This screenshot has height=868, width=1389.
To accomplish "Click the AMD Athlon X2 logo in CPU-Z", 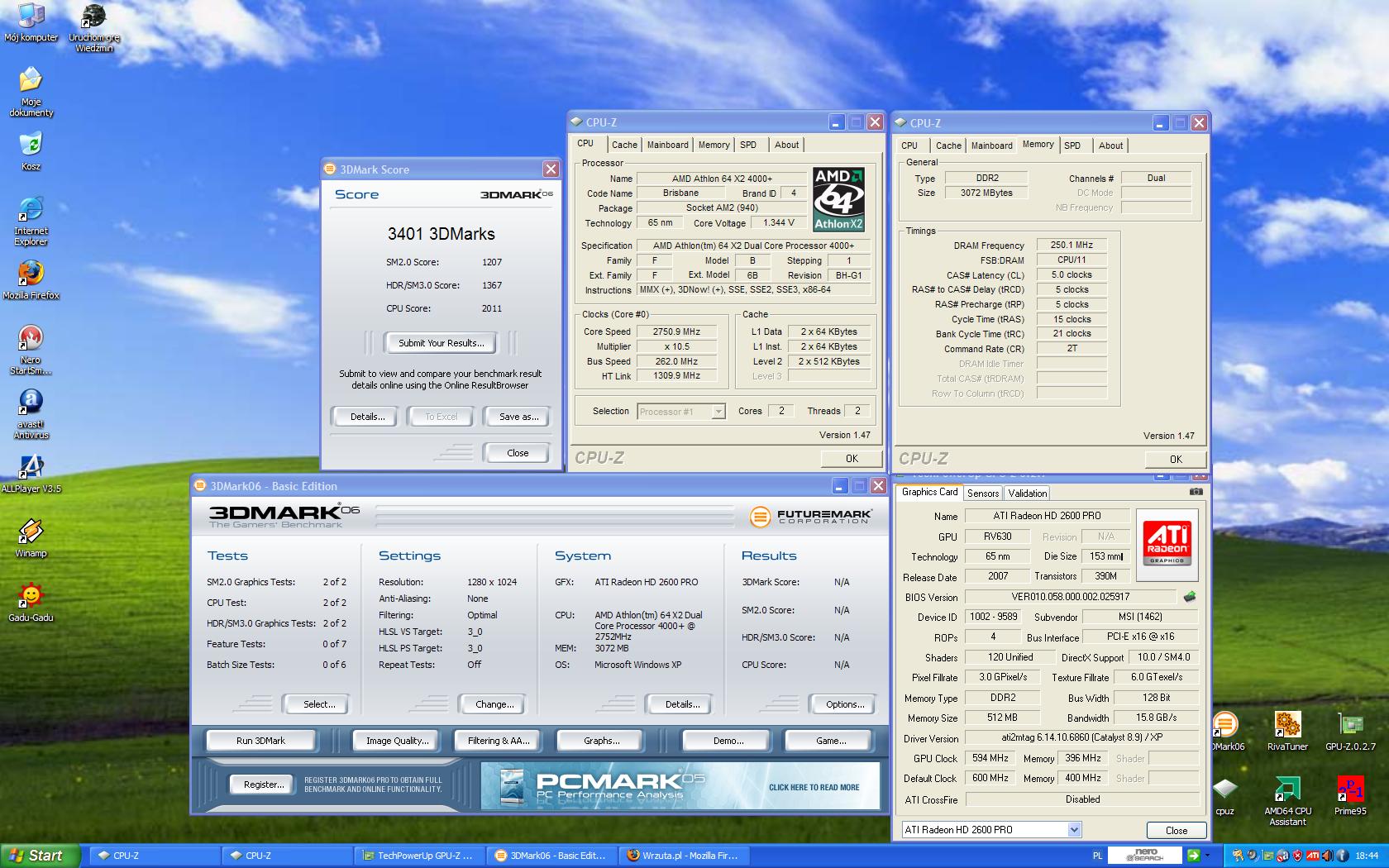I will click(x=838, y=199).
